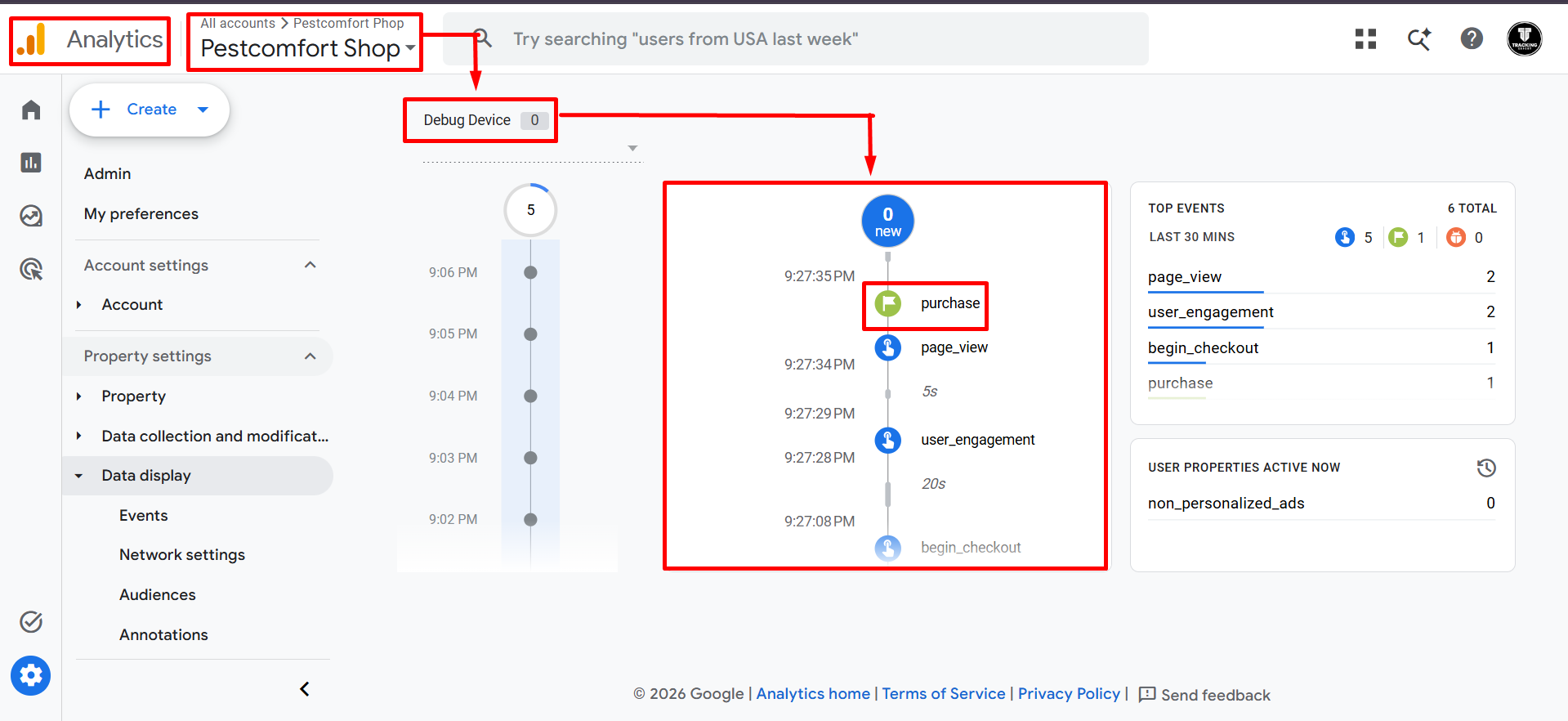Open the Home icon in sidebar
This screenshot has height=721, width=1568.
(31, 110)
